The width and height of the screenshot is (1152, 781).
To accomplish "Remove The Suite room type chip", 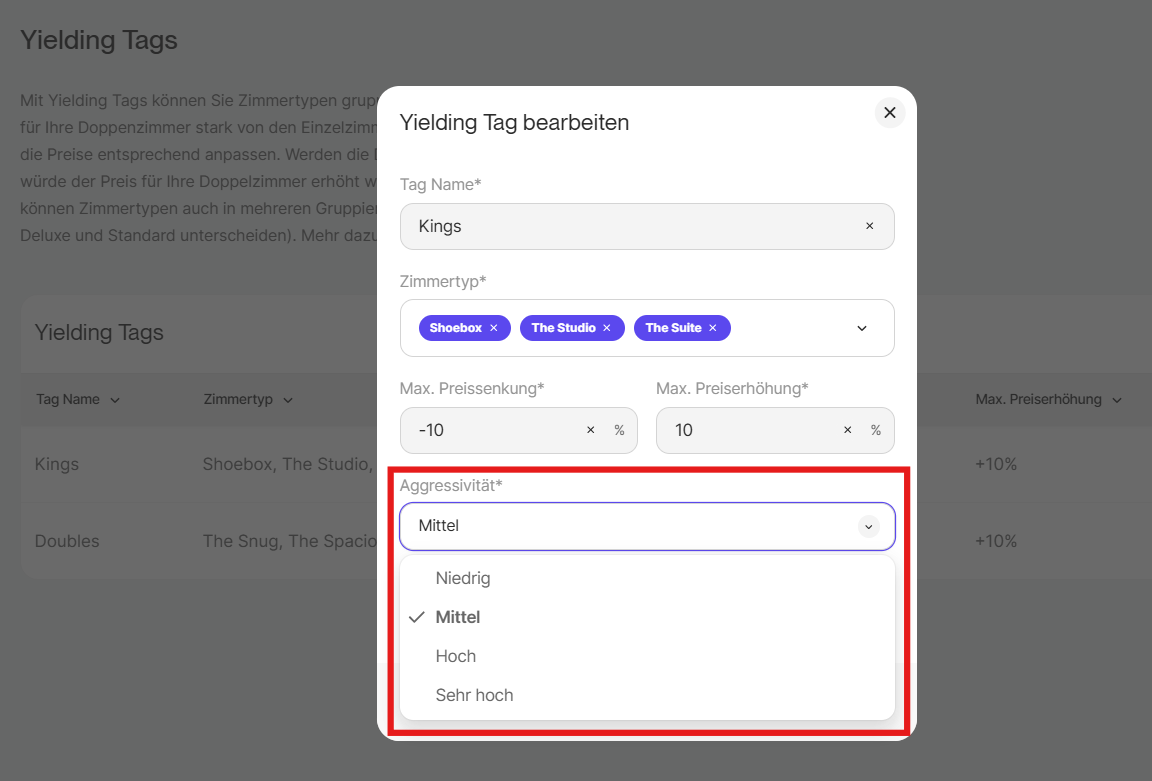I will (713, 328).
